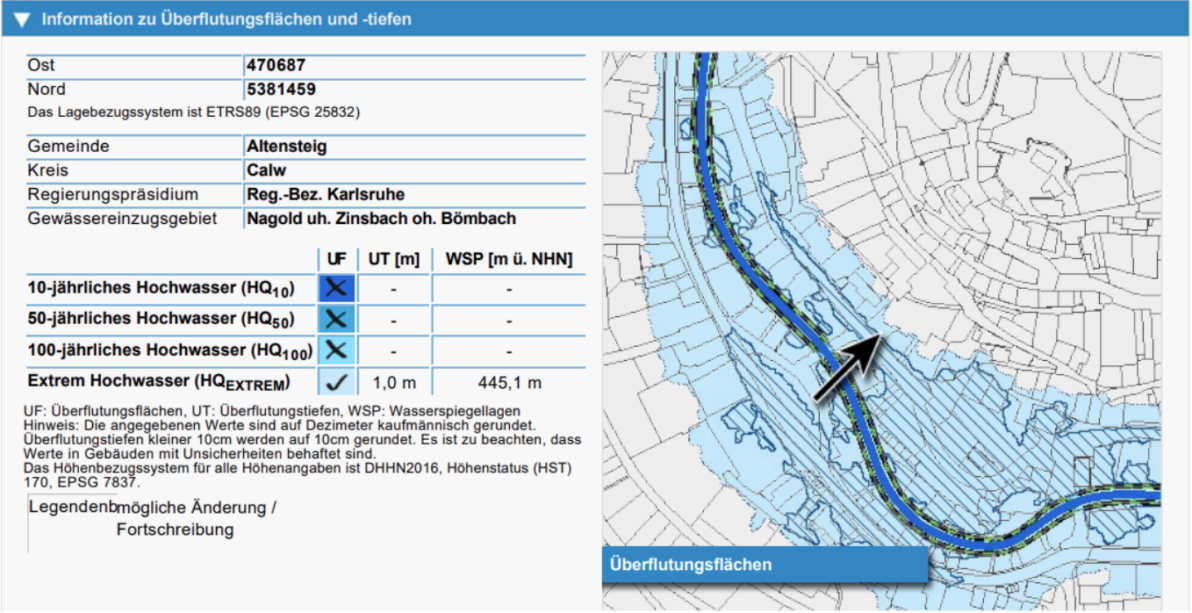
Task: Select the Nord coordinate value 5381459
Action: [281, 89]
